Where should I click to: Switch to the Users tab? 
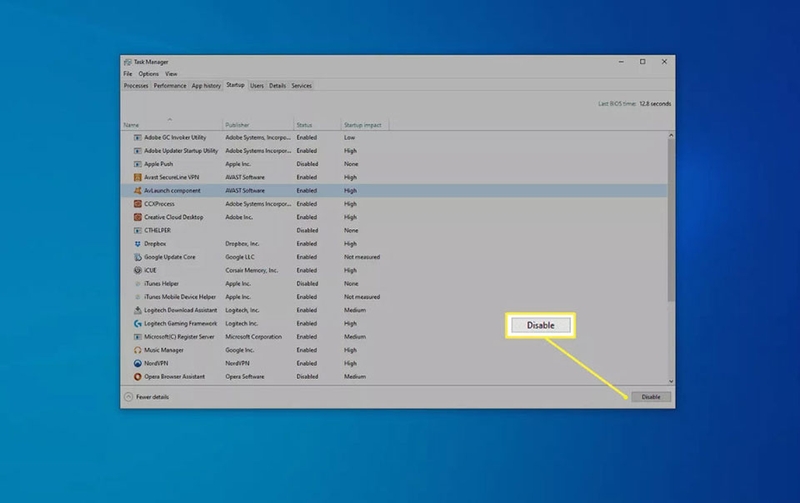pyautogui.click(x=257, y=86)
